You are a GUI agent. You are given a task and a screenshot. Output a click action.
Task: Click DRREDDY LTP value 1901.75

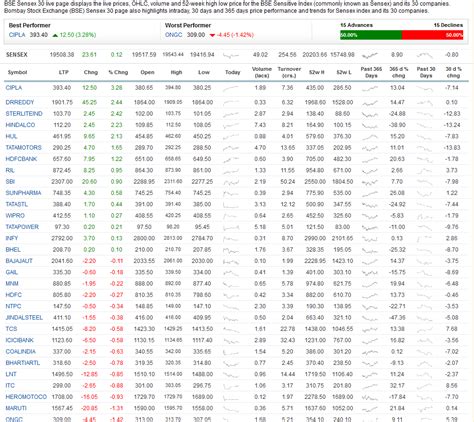tap(62, 102)
